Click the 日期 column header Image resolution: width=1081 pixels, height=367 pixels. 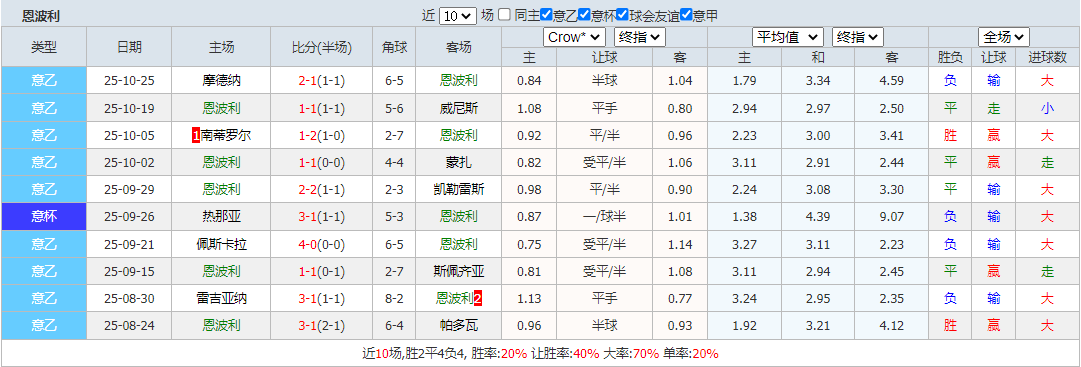[129, 48]
